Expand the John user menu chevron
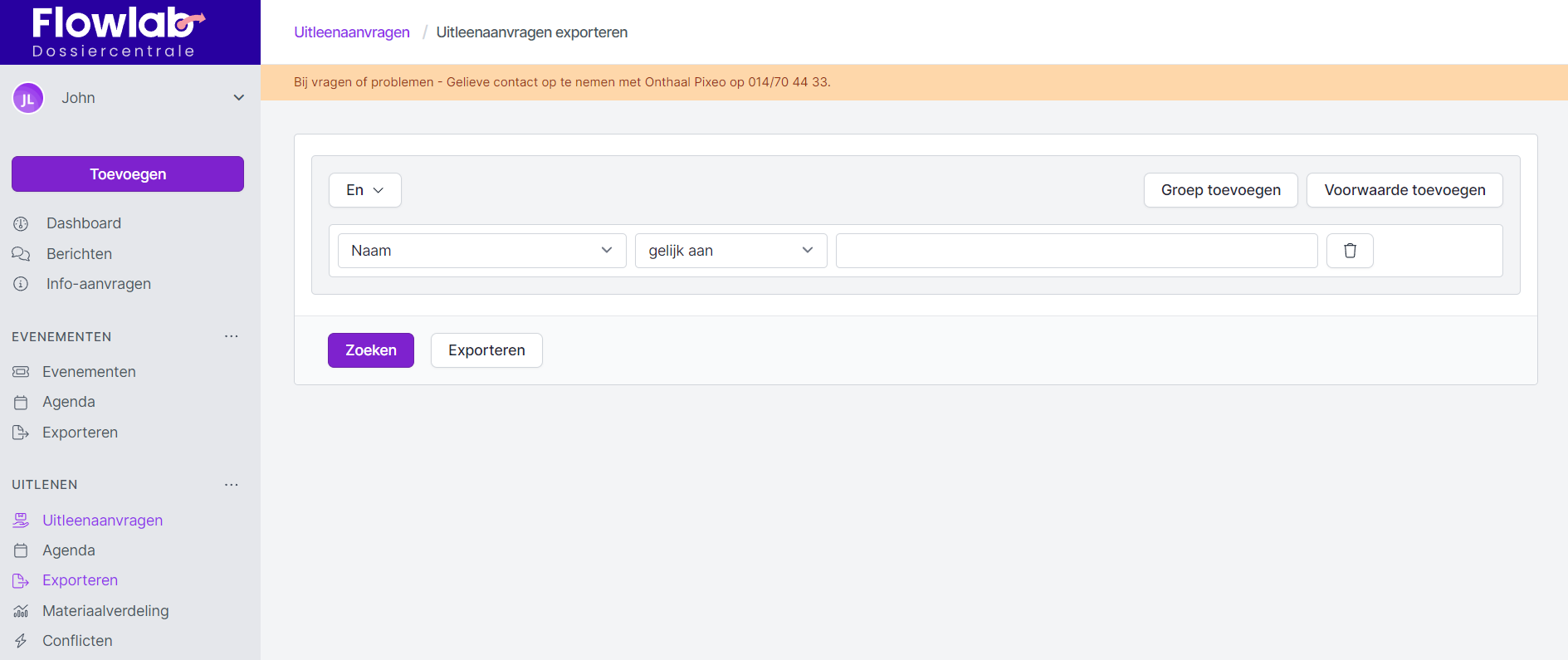The width and height of the screenshot is (1568, 660). tap(239, 98)
